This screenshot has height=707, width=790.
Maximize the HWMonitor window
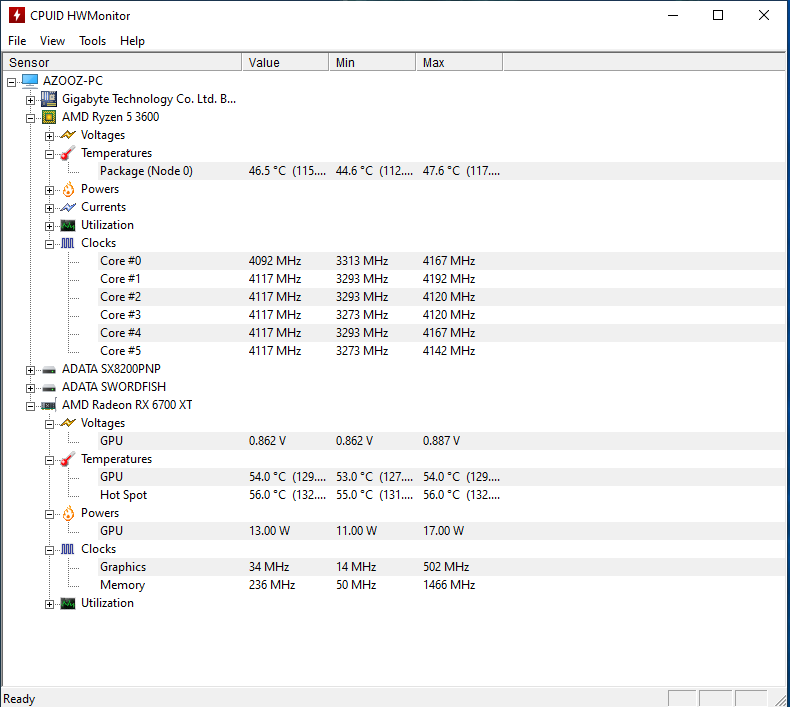pos(718,15)
